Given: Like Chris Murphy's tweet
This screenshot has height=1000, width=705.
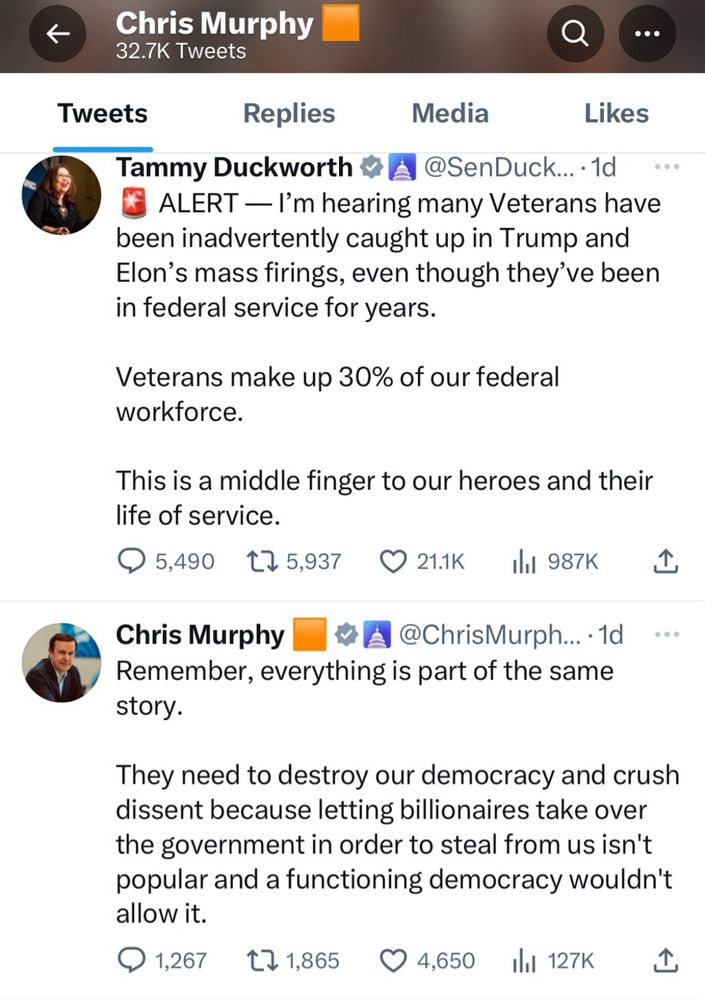Looking at the screenshot, I should pyautogui.click(x=394, y=961).
